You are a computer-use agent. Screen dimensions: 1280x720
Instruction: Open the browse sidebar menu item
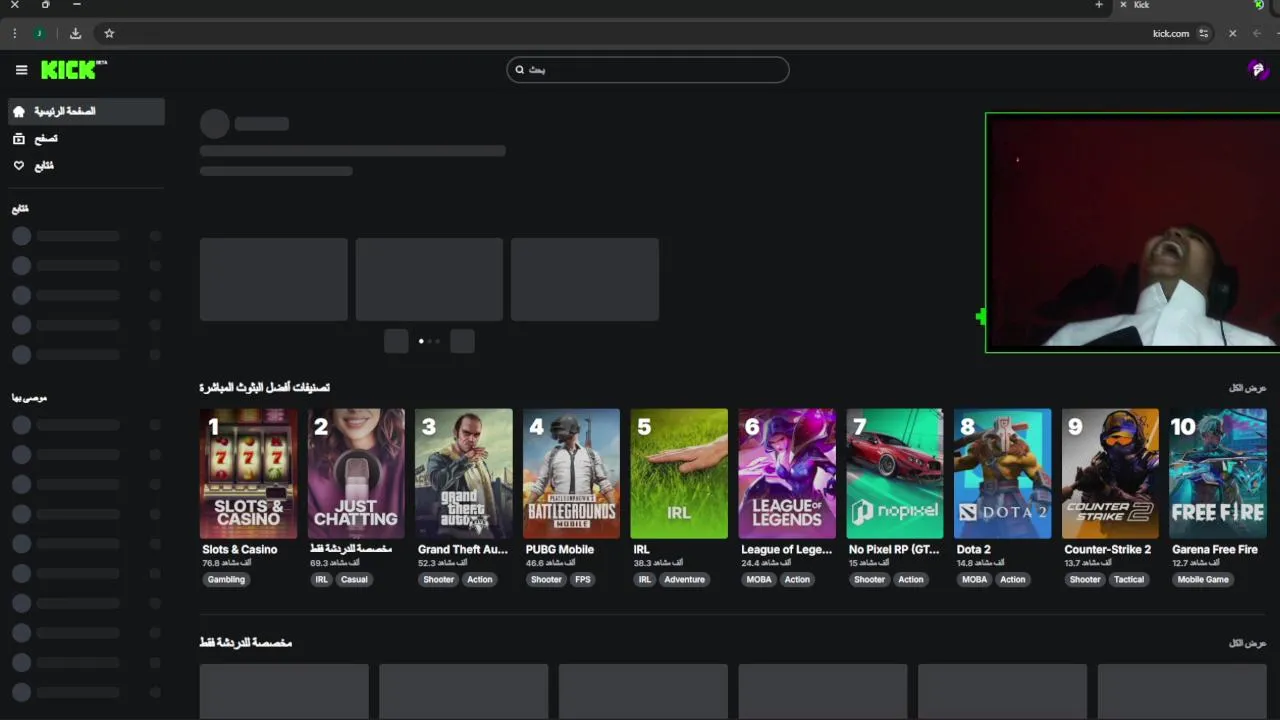point(87,139)
